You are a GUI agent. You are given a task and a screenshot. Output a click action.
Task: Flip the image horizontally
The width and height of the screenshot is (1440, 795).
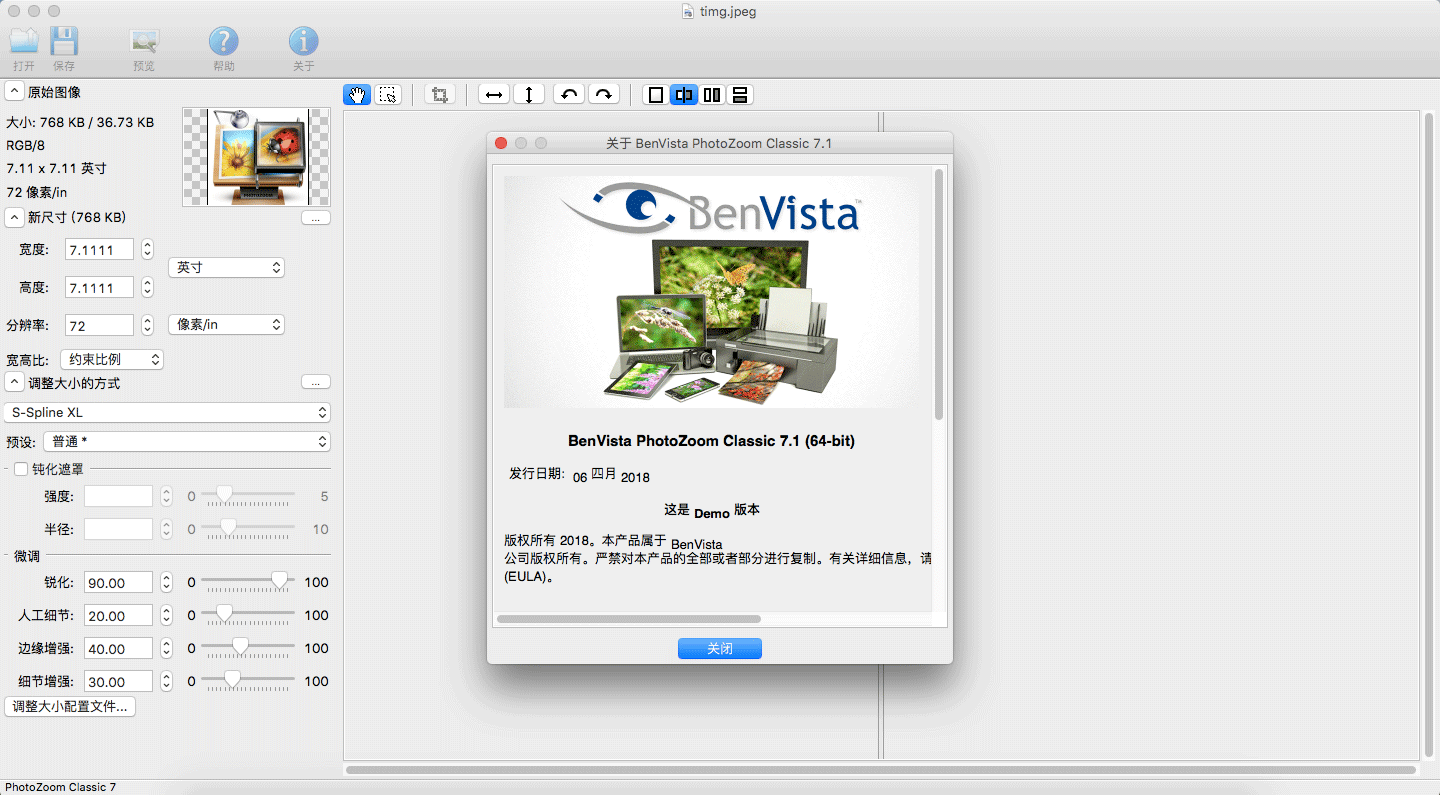[x=493, y=95]
